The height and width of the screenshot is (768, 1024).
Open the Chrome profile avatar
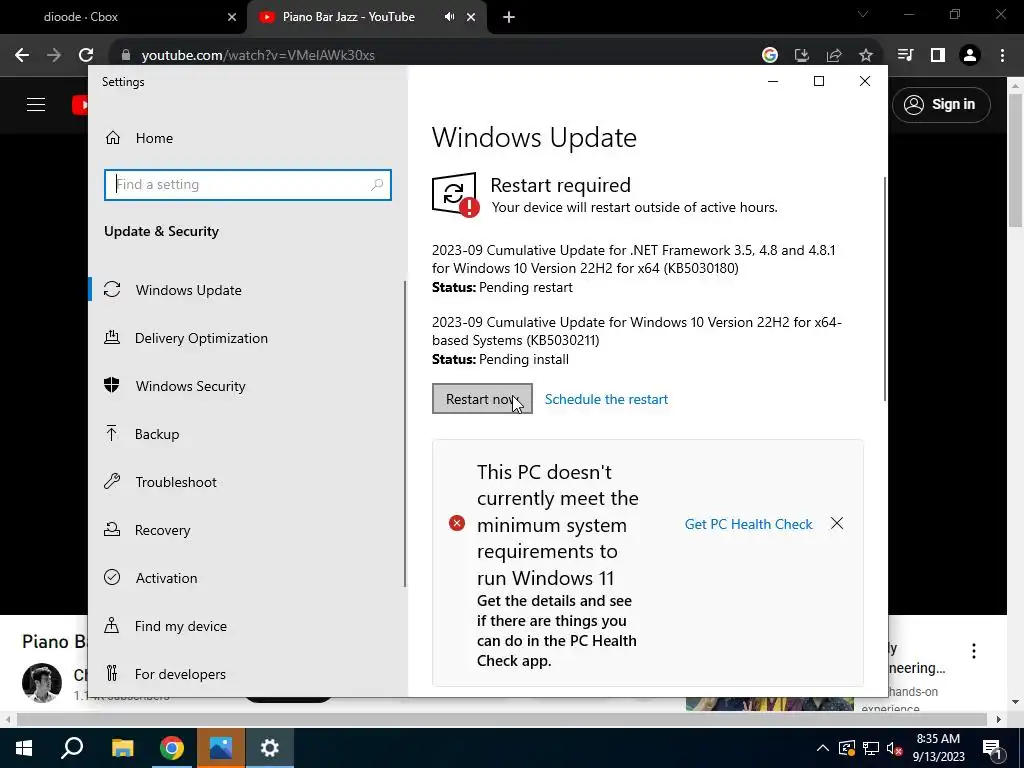coord(970,55)
